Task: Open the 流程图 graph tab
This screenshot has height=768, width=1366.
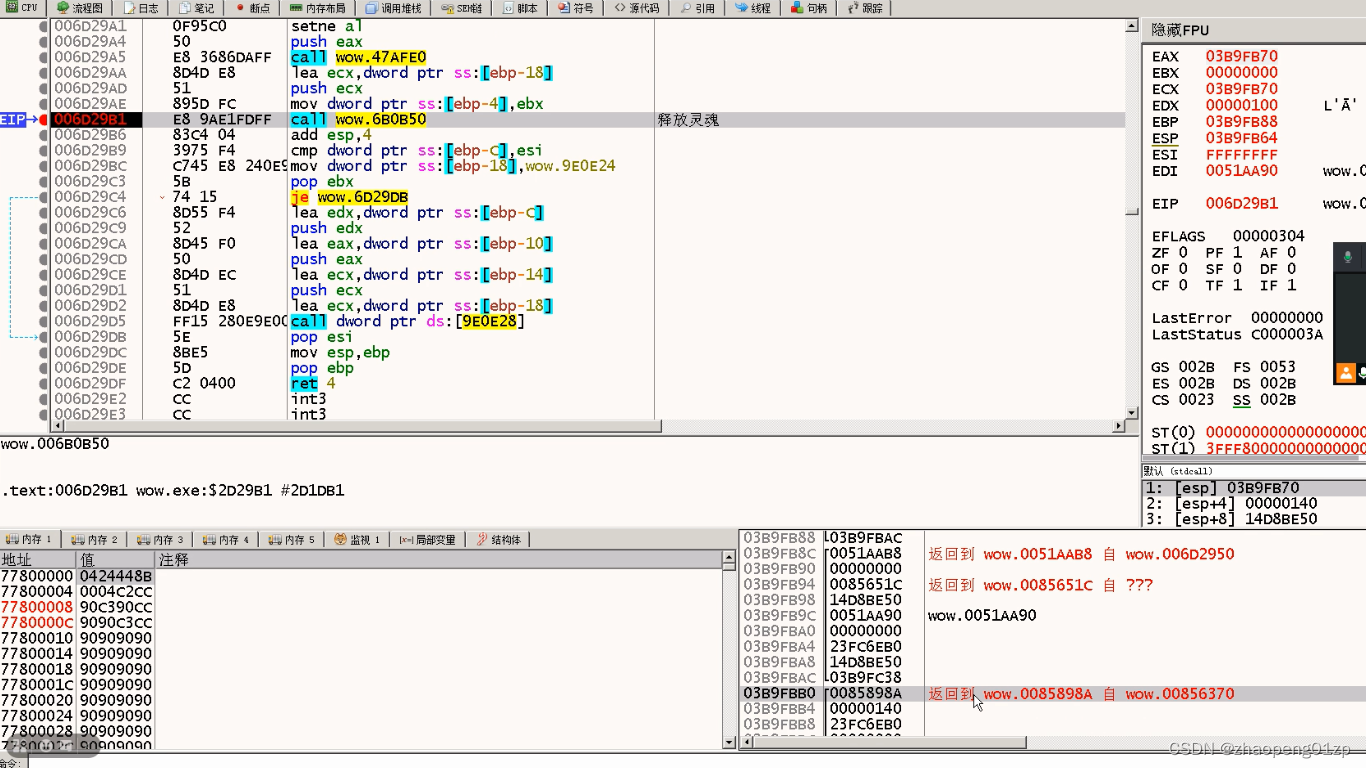Action: tap(81, 8)
